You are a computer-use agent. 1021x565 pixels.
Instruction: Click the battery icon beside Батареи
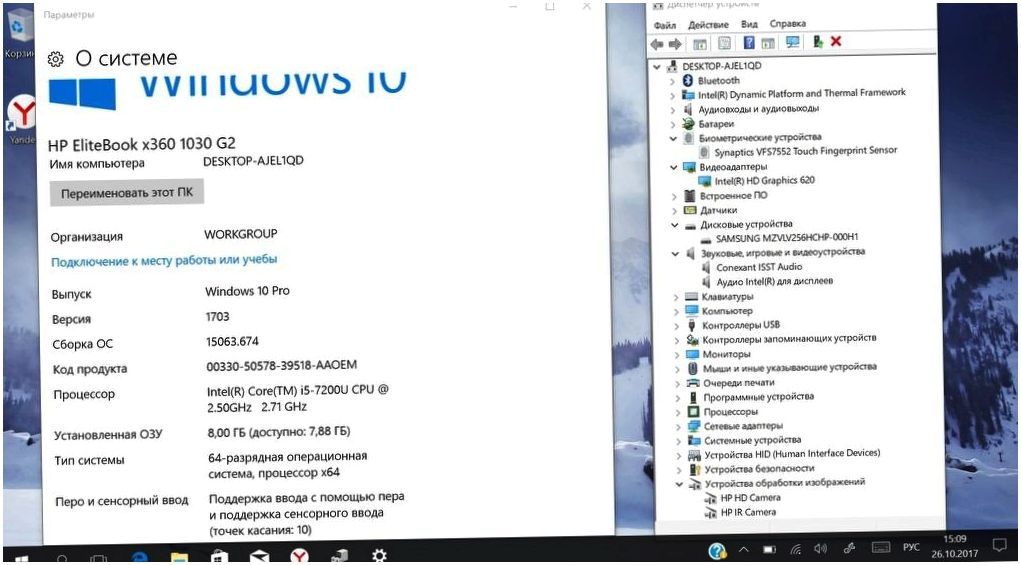click(x=688, y=123)
